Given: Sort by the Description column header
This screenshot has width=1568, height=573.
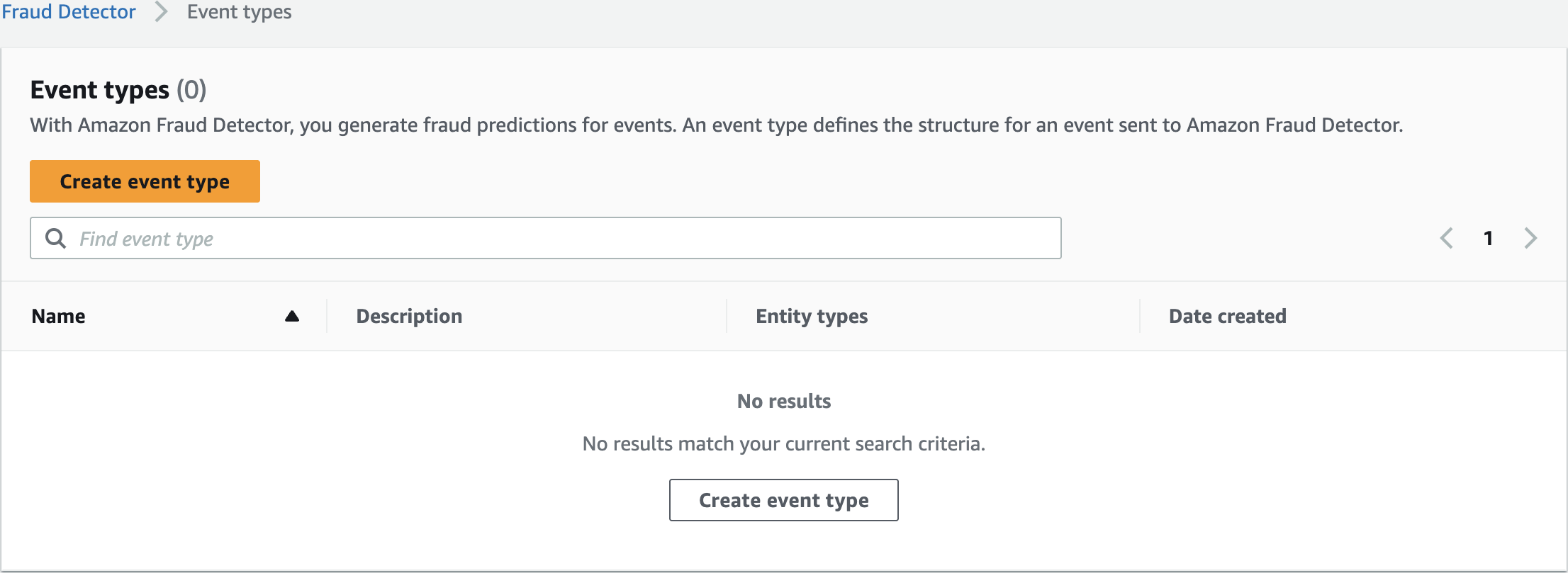Looking at the screenshot, I should tap(409, 316).
